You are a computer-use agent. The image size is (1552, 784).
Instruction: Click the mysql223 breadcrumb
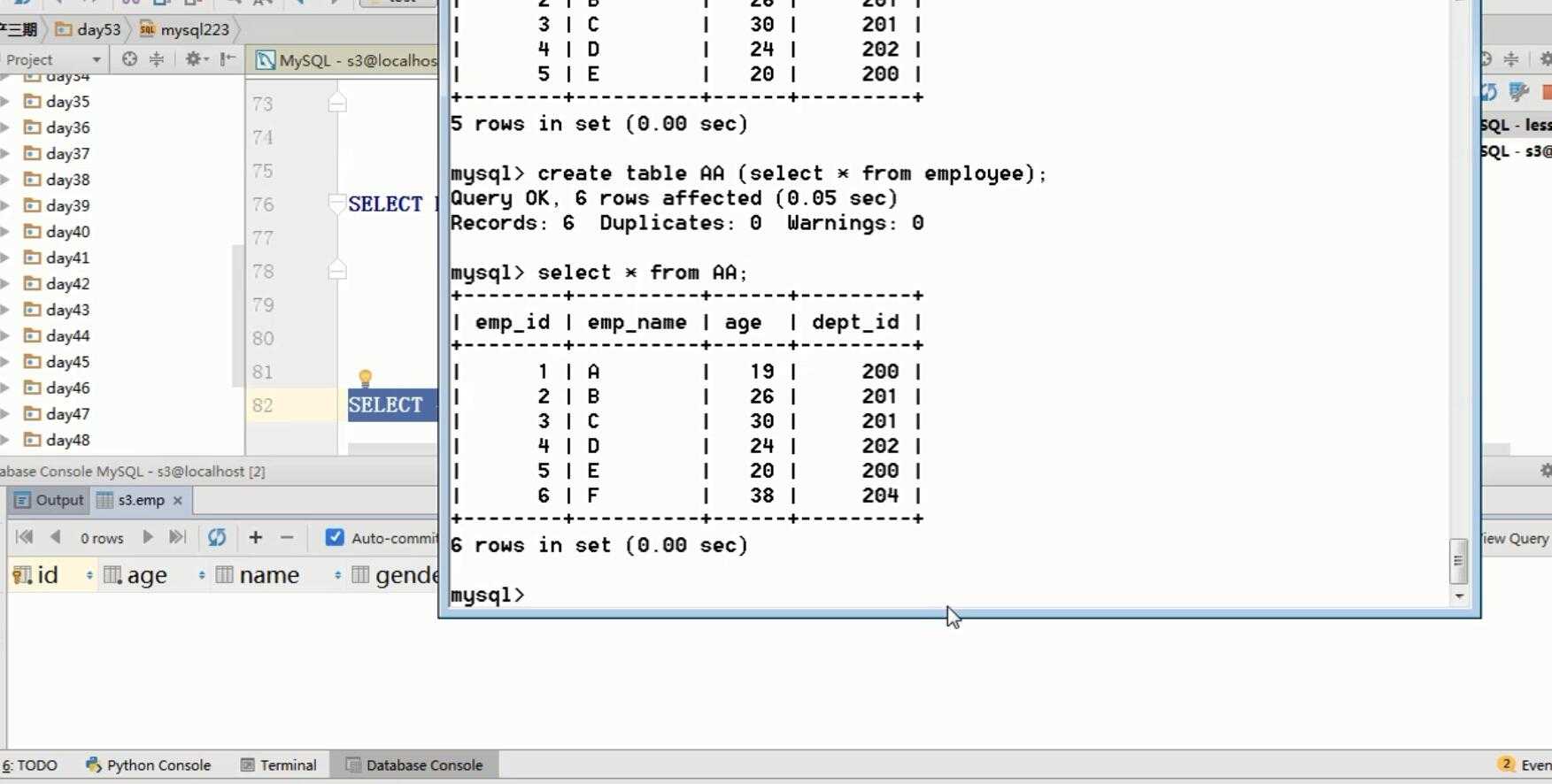click(x=184, y=29)
